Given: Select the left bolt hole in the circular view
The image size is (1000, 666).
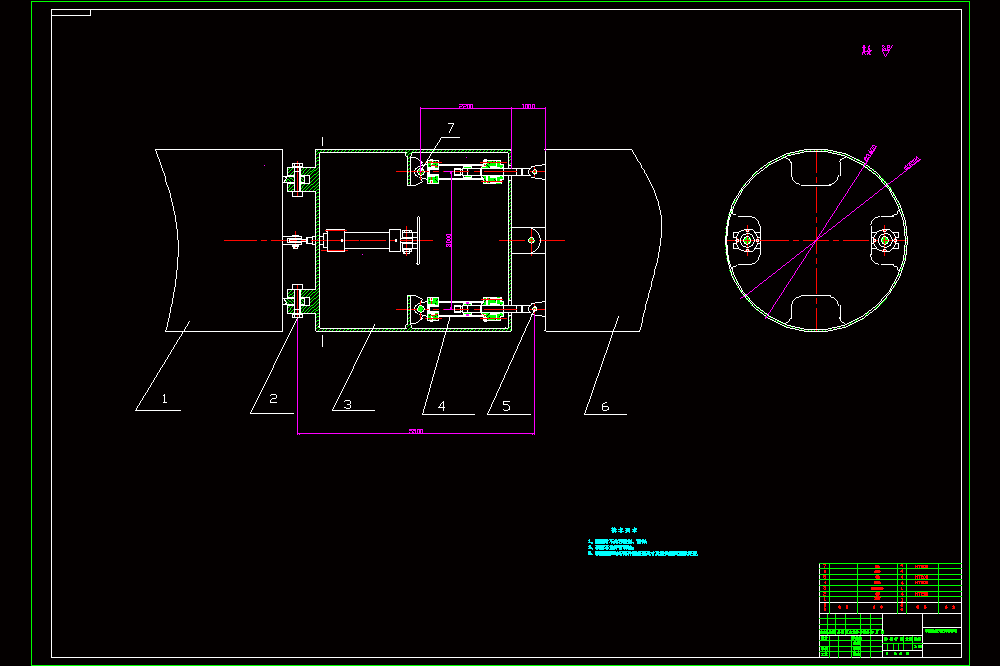Looking at the screenshot, I should click(747, 240).
